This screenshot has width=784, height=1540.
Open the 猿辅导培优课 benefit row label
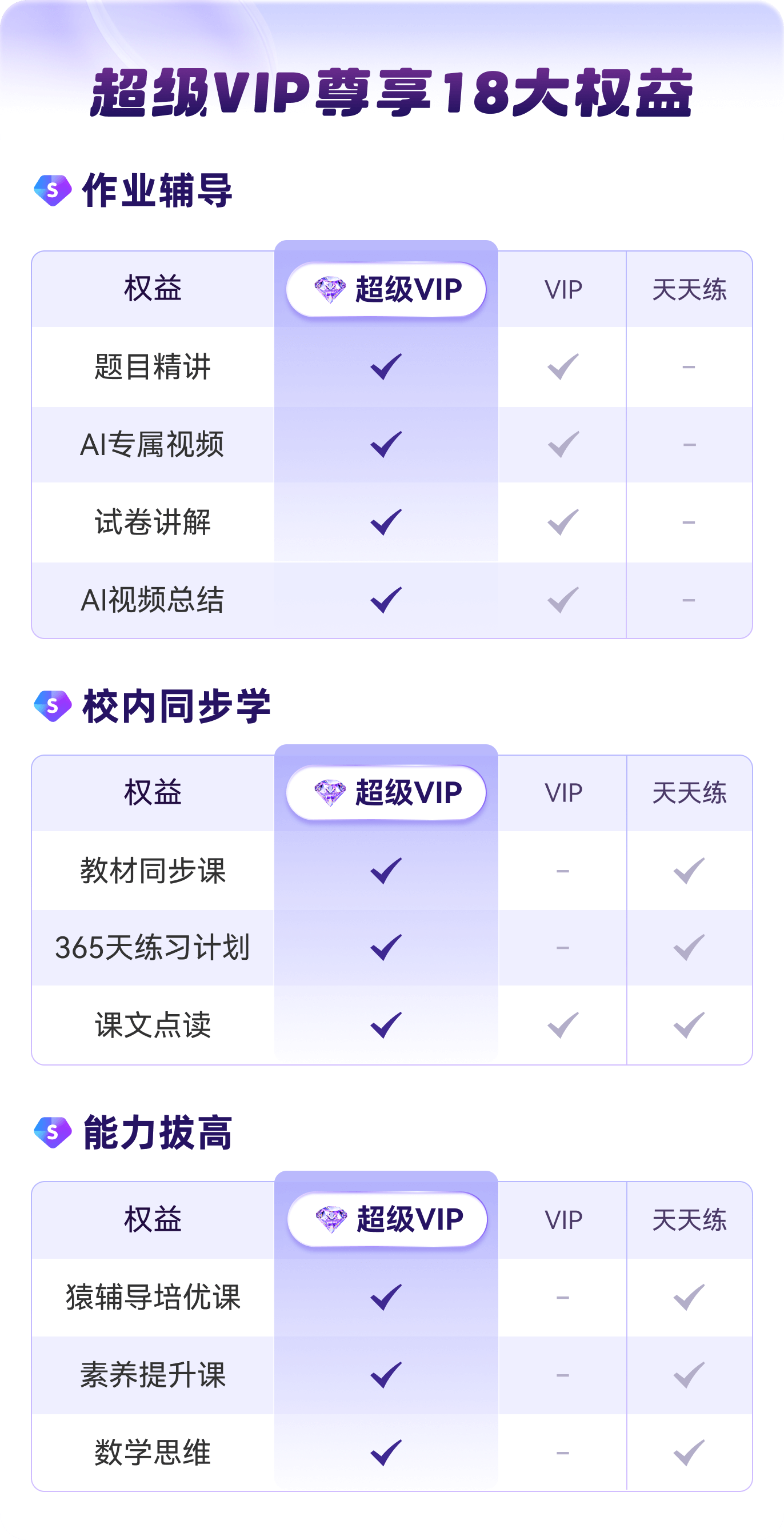[153, 1297]
